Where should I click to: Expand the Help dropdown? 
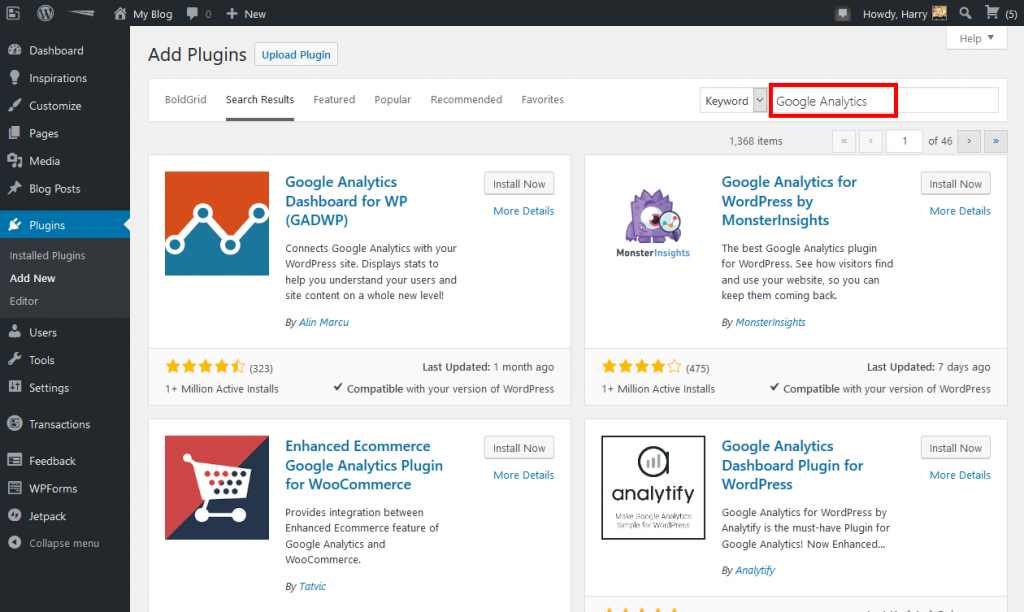coord(975,38)
